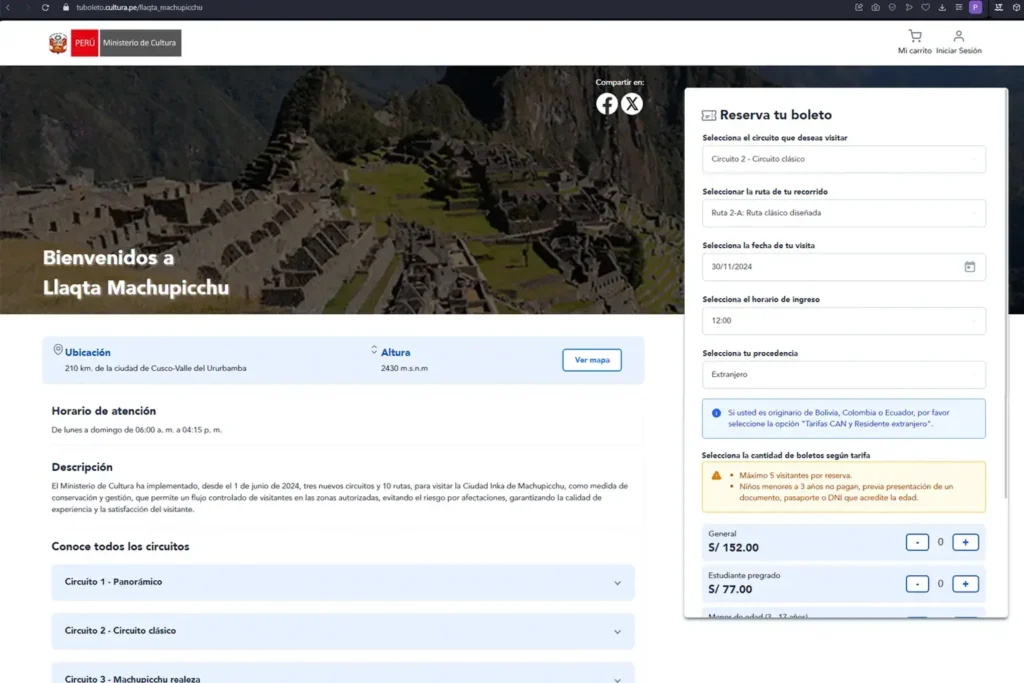This screenshot has width=1024, height=683.
Task: Reload the page with browser refresh
Action: coord(45,7)
